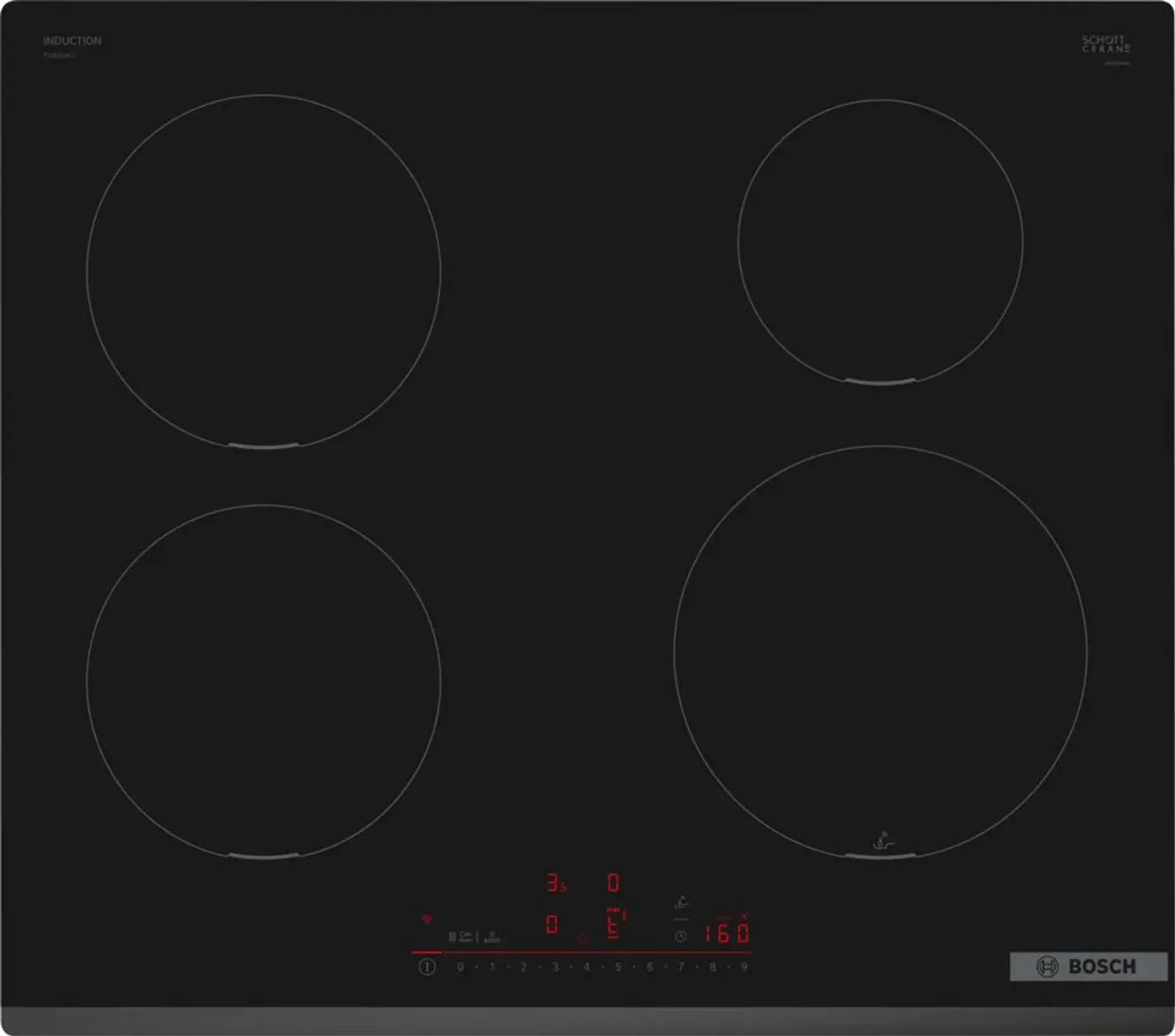Set power level 0 on the slider

click(x=460, y=967)
